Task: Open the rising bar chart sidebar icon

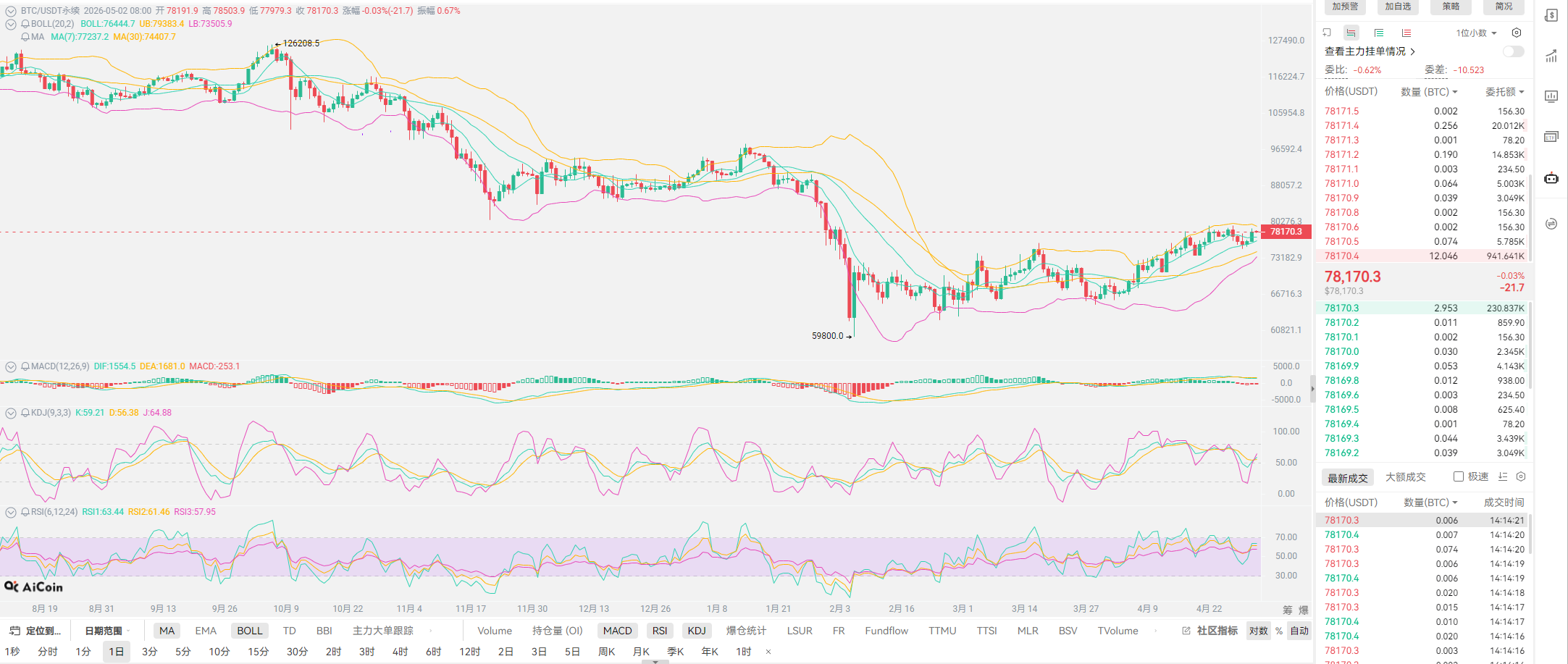Action: (x=1551, y=56)
